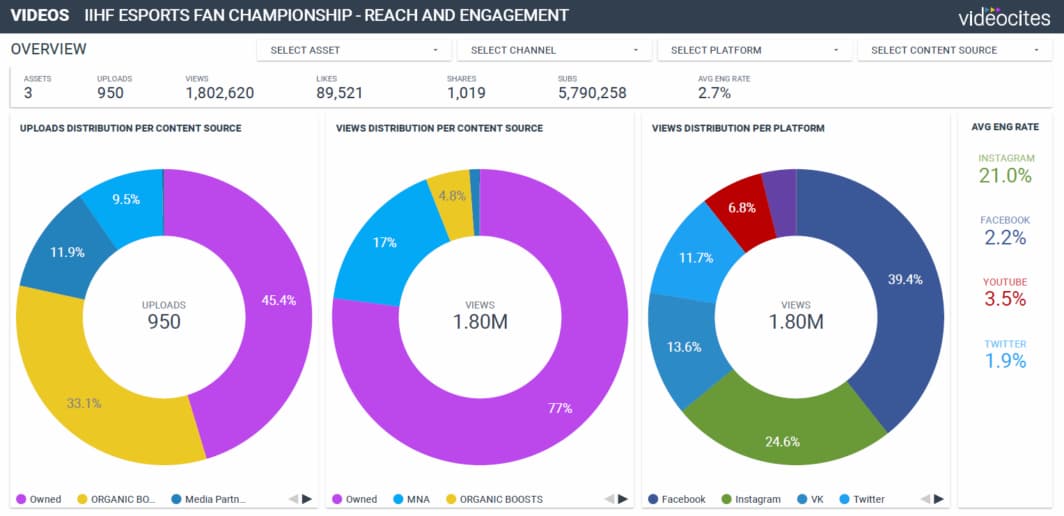1064x516 pixels.
Task: Toggle ORGANIC BOOSTS legend in views chart
Action: coord(494,499)
